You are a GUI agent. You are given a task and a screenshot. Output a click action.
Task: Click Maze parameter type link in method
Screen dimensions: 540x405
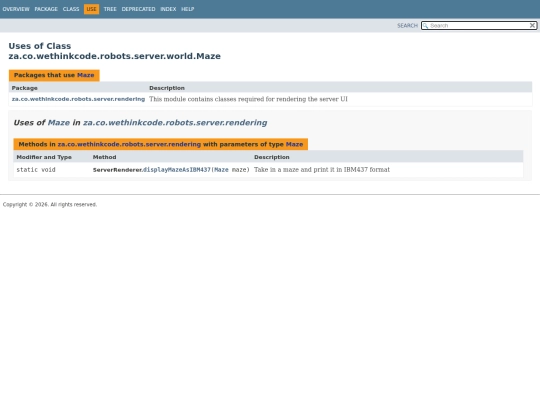click(221, 170)
